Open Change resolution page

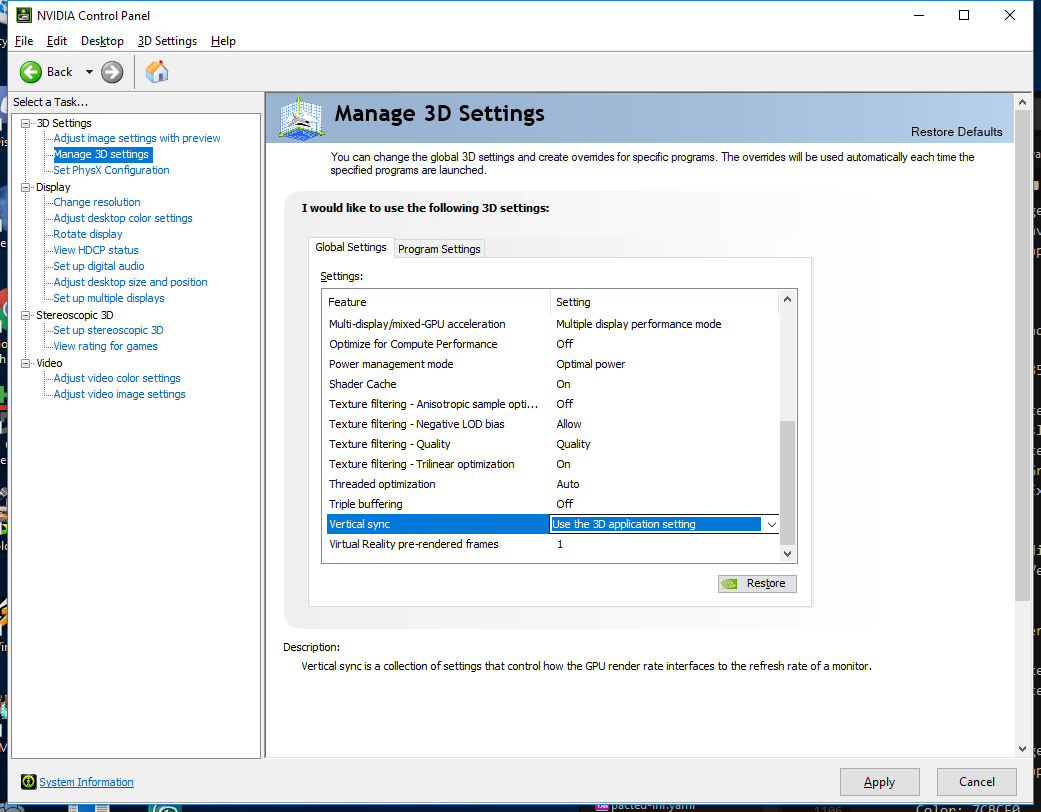point(97,202)
